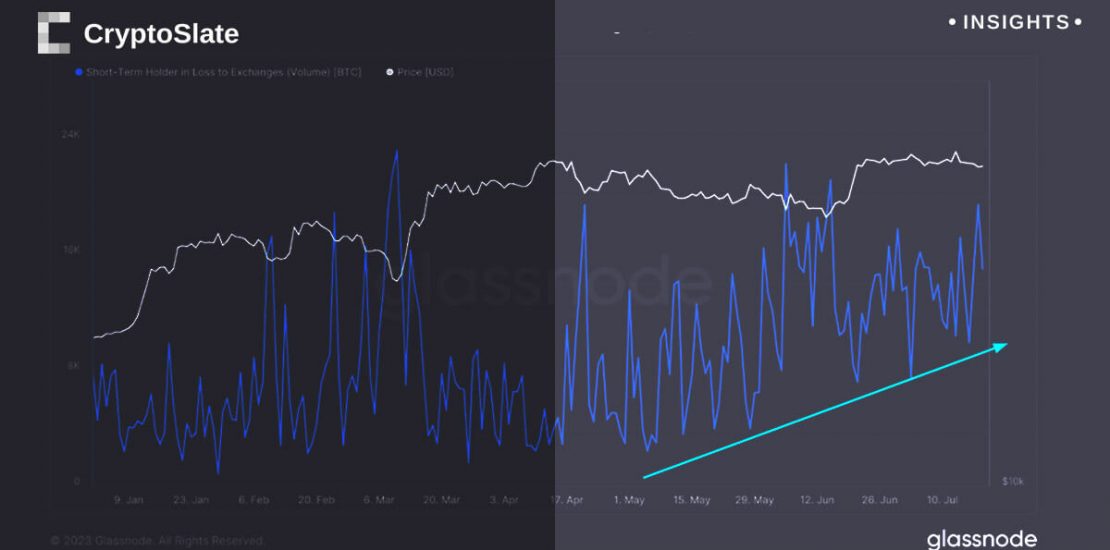Select the 6. Mar date label
Image resolution: width=1110 pixels, height=550 pixels.
click(380, 499)
